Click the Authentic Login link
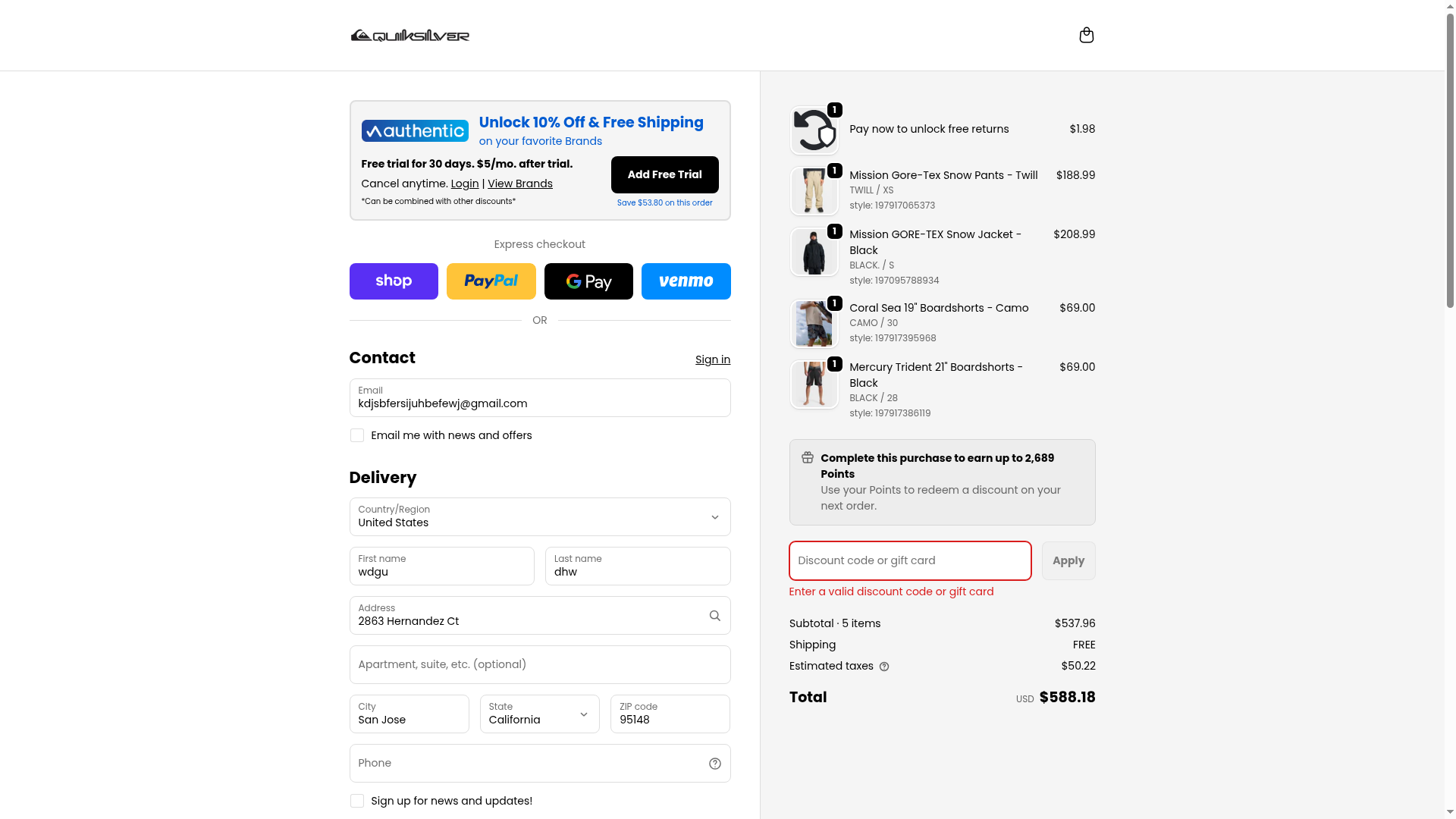Screen dimensions: 1456x819 pyautogui.click(x=464, y=184)
